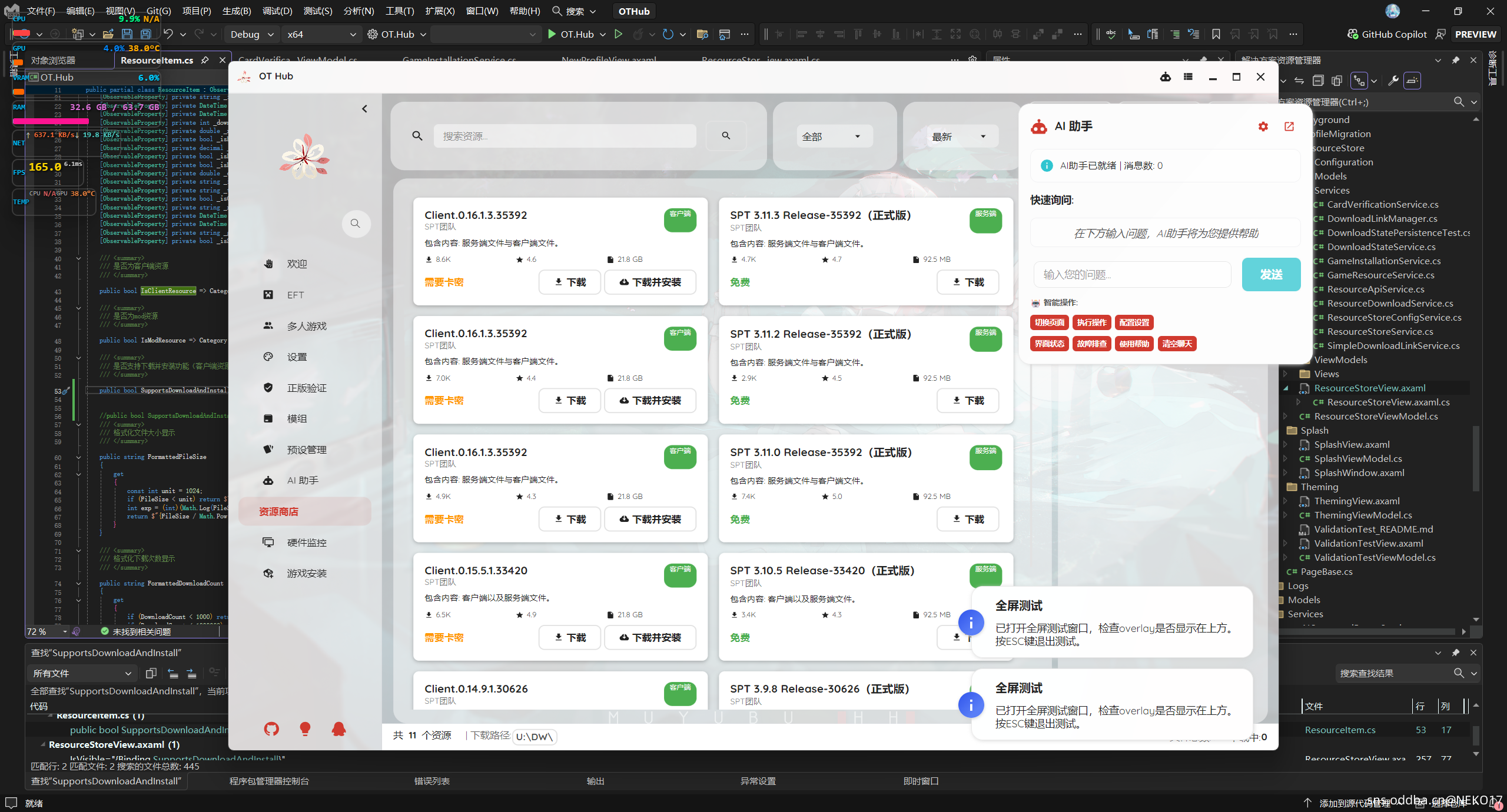Click the PREVIEW button in Visual Studio

[1475, 34]
